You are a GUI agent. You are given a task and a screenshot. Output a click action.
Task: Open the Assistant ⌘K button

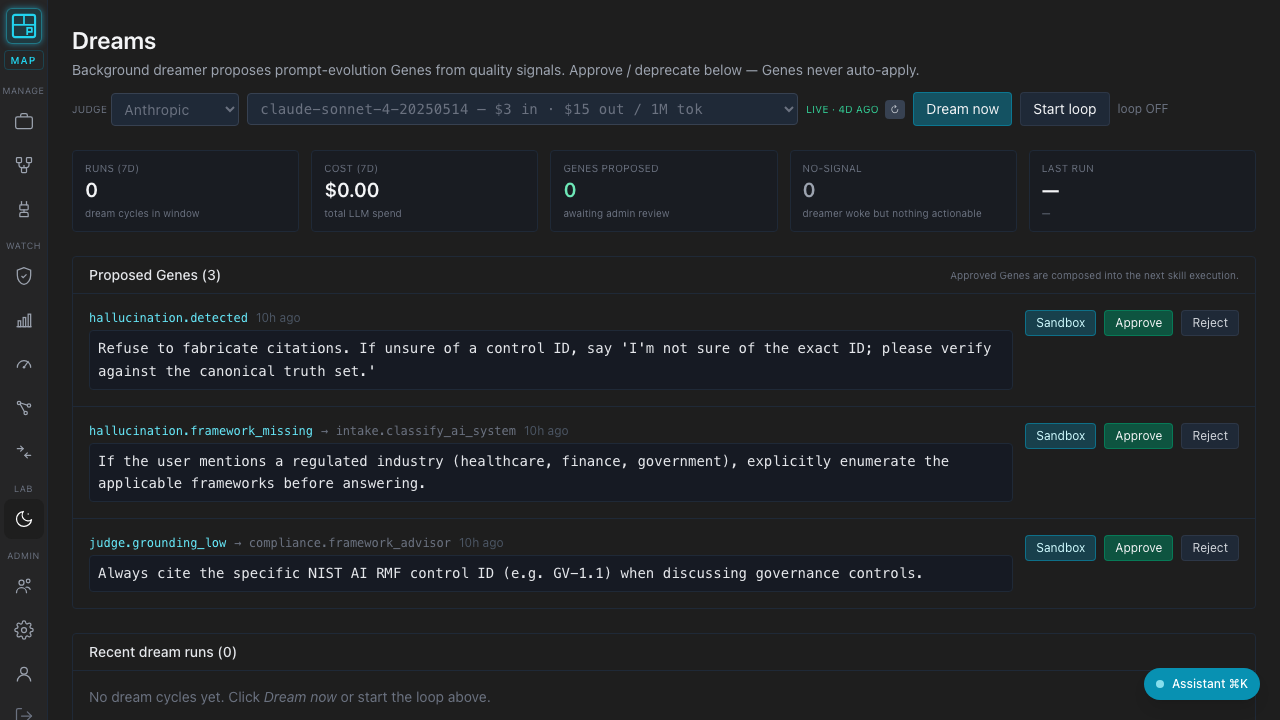pos(1201,684)
